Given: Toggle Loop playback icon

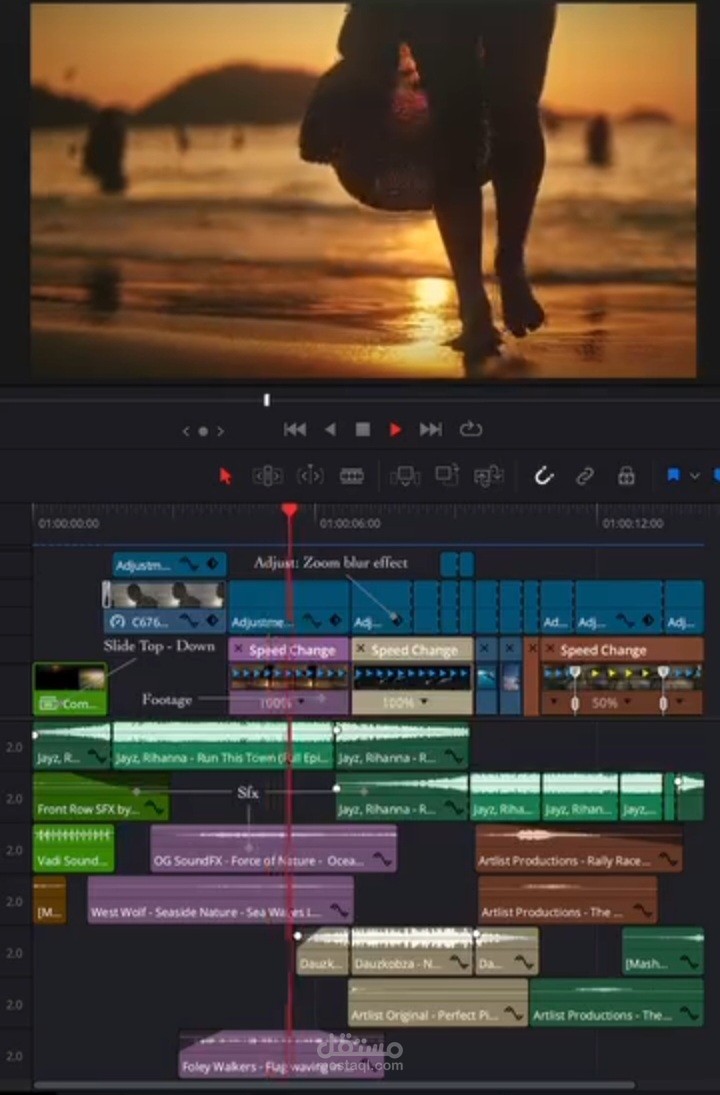Looking at the screenshot, I should (471, 429).
